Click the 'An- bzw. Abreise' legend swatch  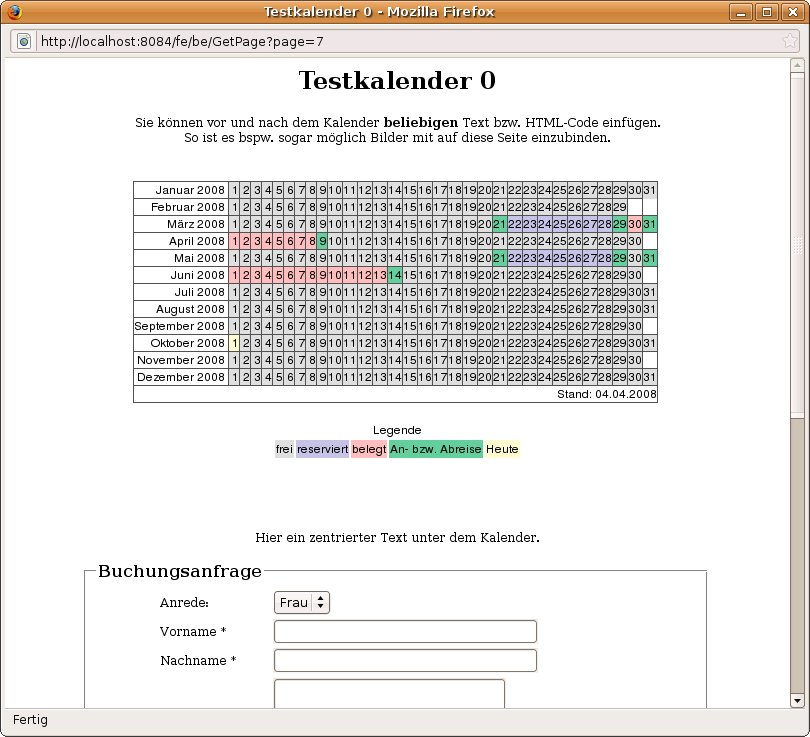[x=436, y=449]
